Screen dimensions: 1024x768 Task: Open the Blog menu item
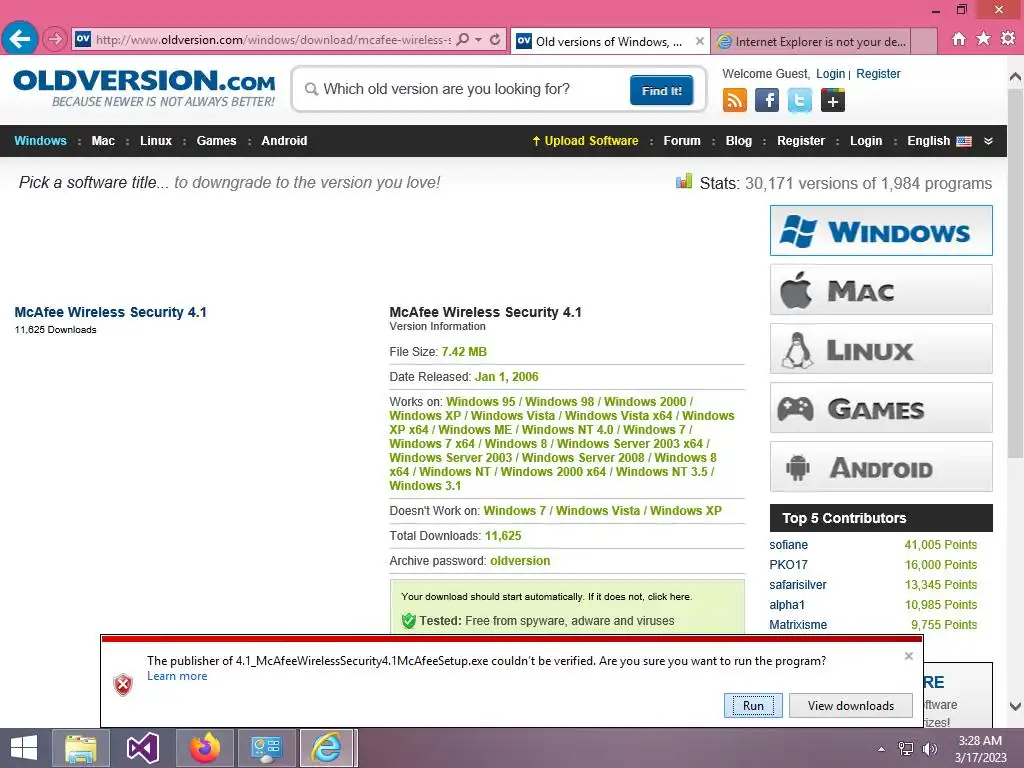tap(739, 141)
